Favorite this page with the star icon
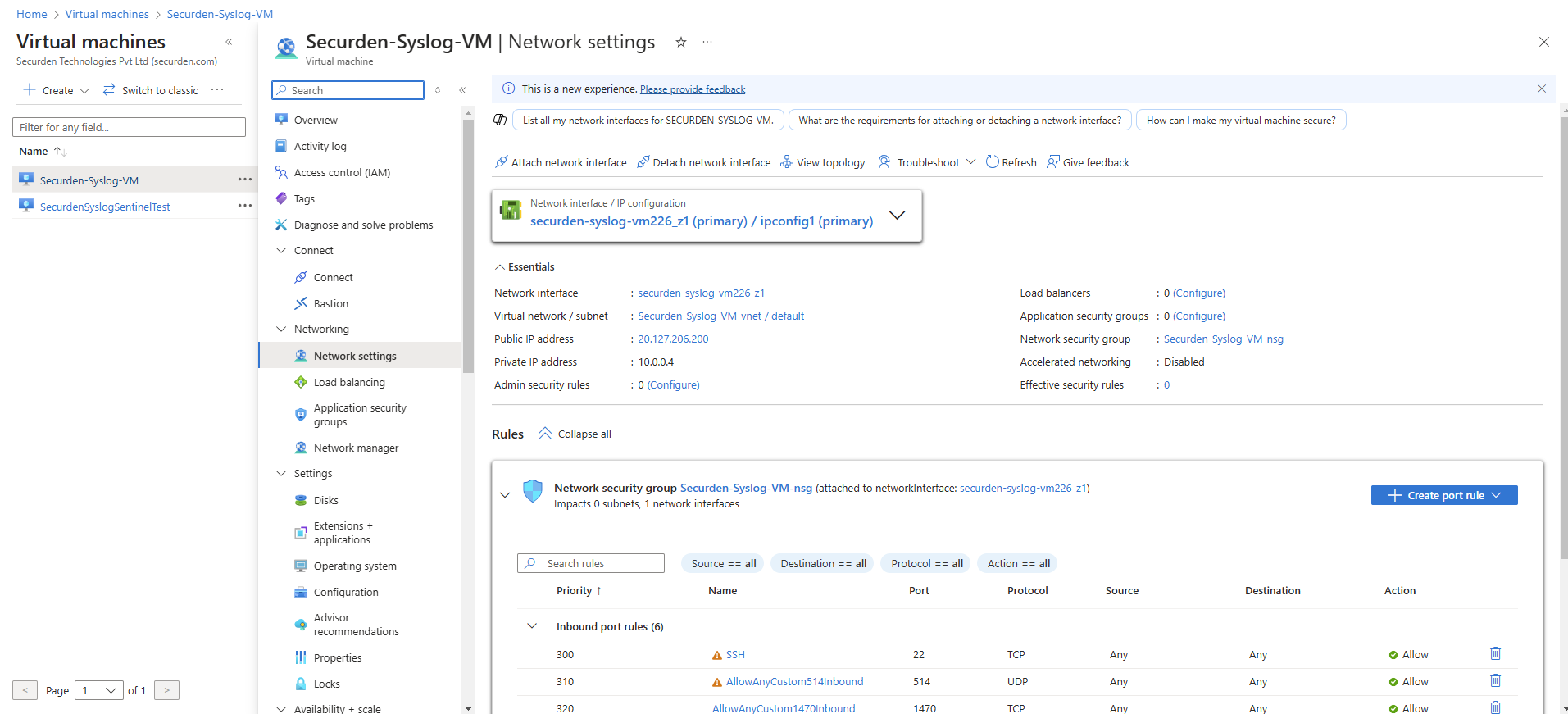This screenshot has height=714, width=1568. coord(680,42)
